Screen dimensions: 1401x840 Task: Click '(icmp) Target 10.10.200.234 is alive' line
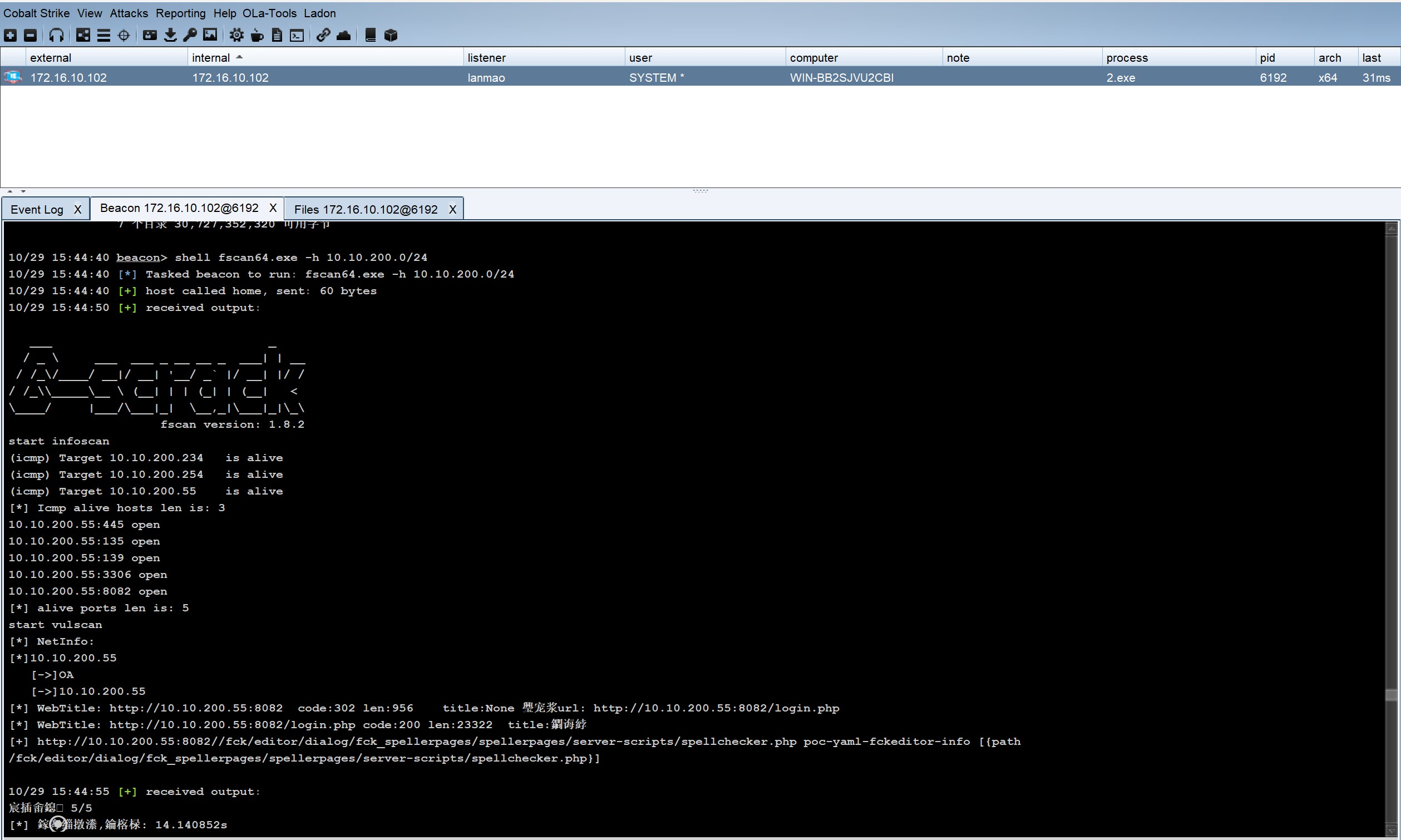[x=146, y=458]
